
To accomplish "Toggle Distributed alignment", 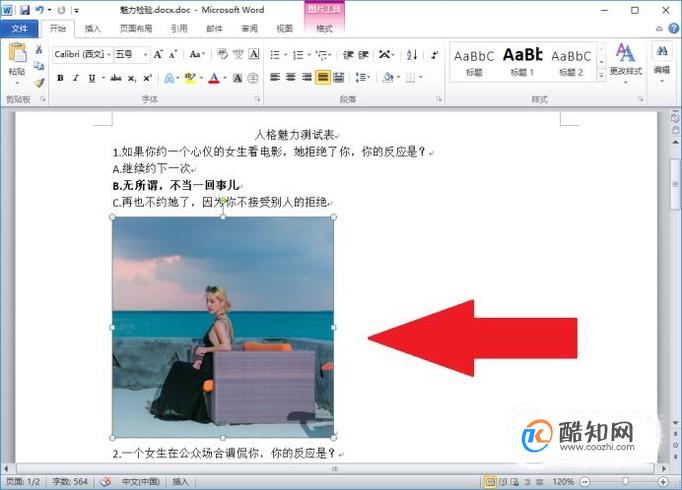I will click(x=338, y=78).
